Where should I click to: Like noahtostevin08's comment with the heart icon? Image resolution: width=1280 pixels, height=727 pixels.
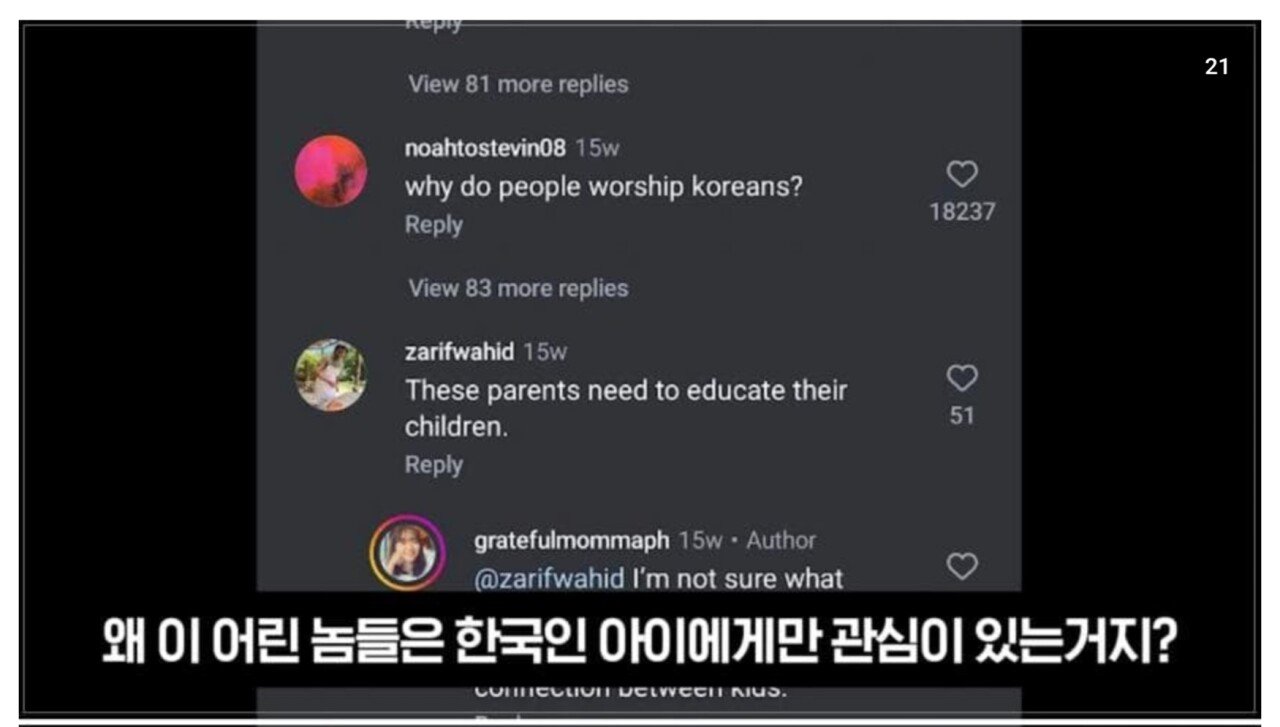point(961,175)
